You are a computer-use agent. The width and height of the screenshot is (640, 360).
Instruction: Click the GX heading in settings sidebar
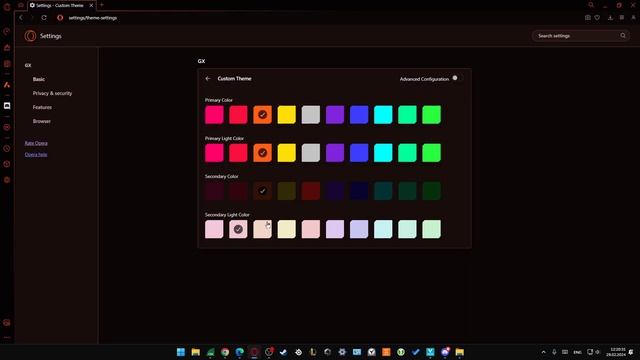(x=28, y=65)
